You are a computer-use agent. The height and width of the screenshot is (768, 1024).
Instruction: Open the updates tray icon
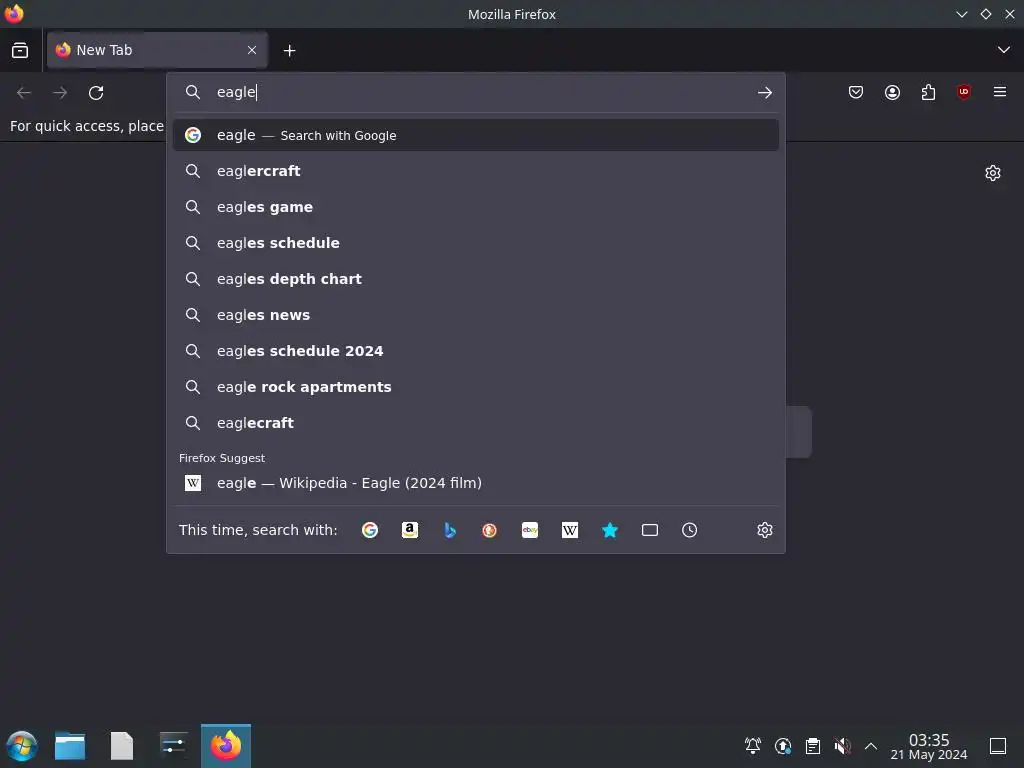coord(783,745)
